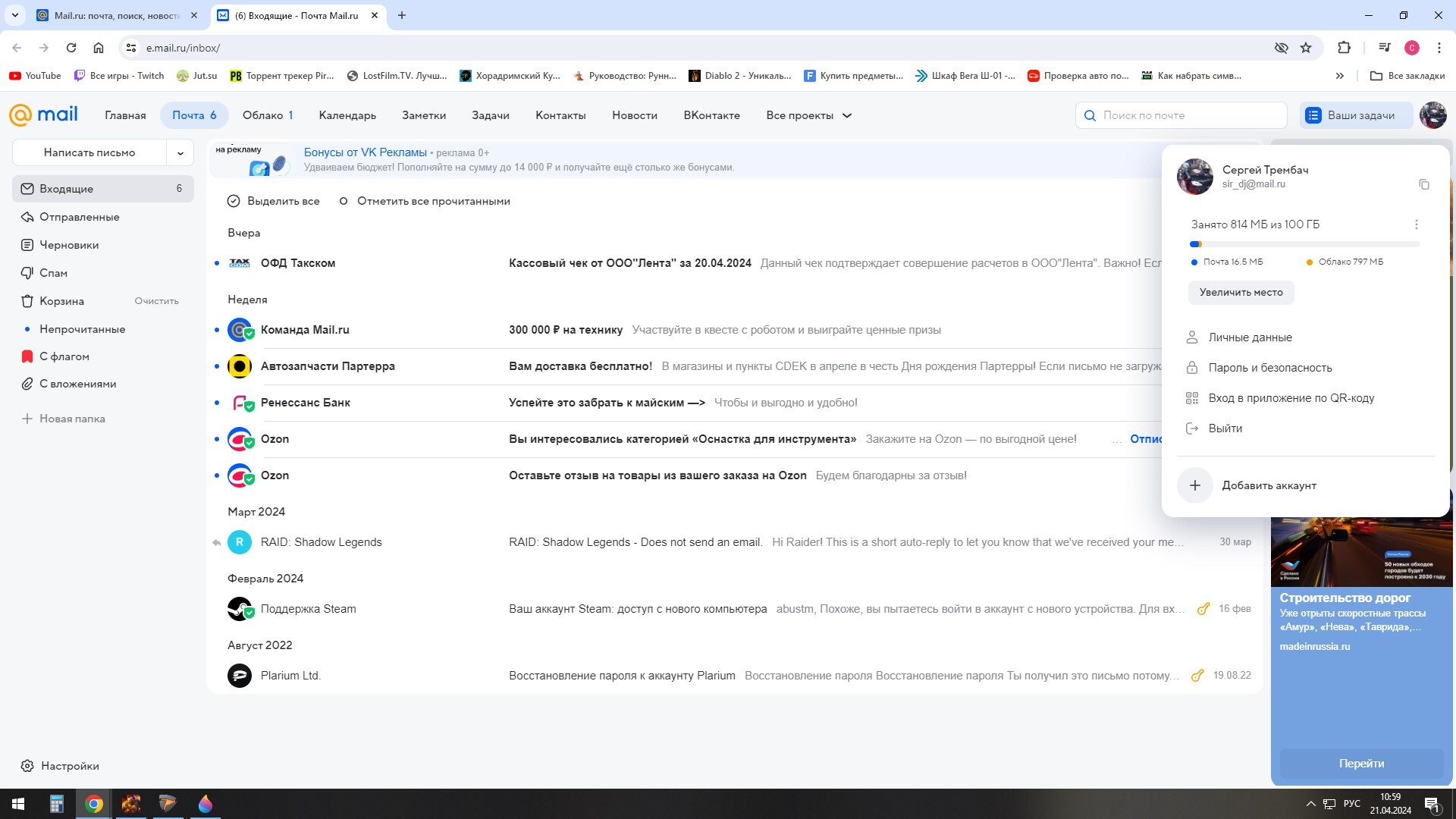
Task: Open madeinrussia.ru ad link
Action: click(1315, 647)
